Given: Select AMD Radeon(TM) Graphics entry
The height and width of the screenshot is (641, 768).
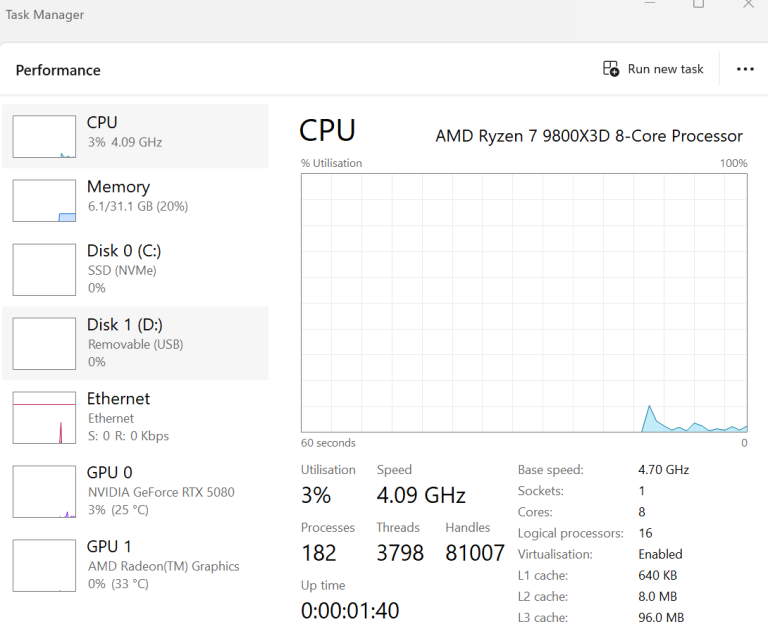Looking at the screenshot, I should click(x=163, y=566).
